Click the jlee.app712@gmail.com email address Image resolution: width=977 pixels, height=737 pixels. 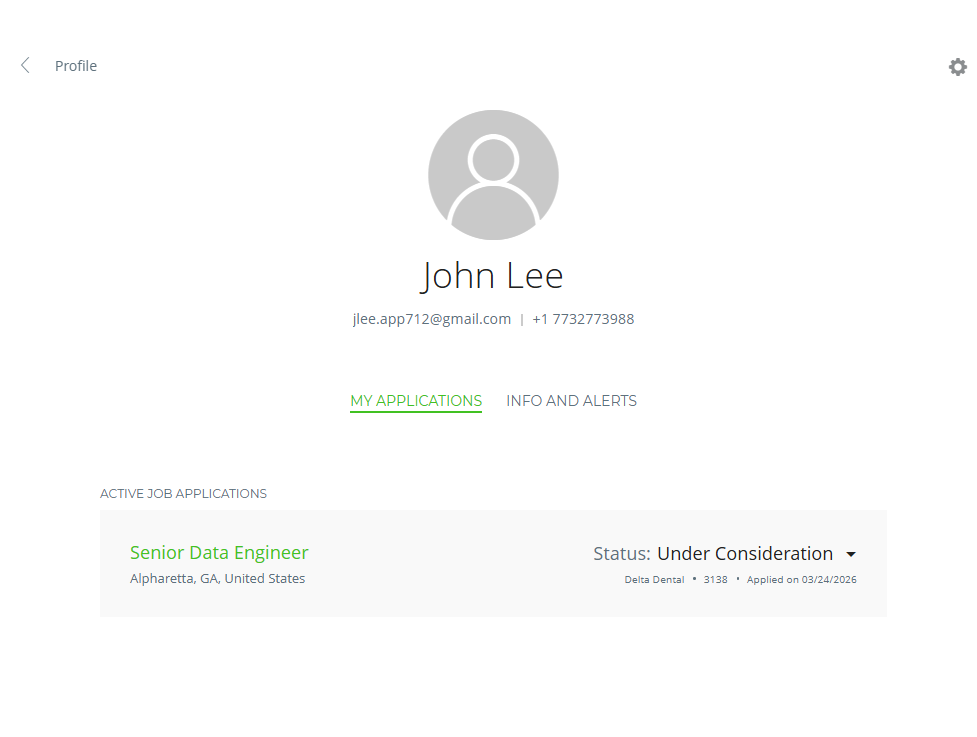coord(432,320)
